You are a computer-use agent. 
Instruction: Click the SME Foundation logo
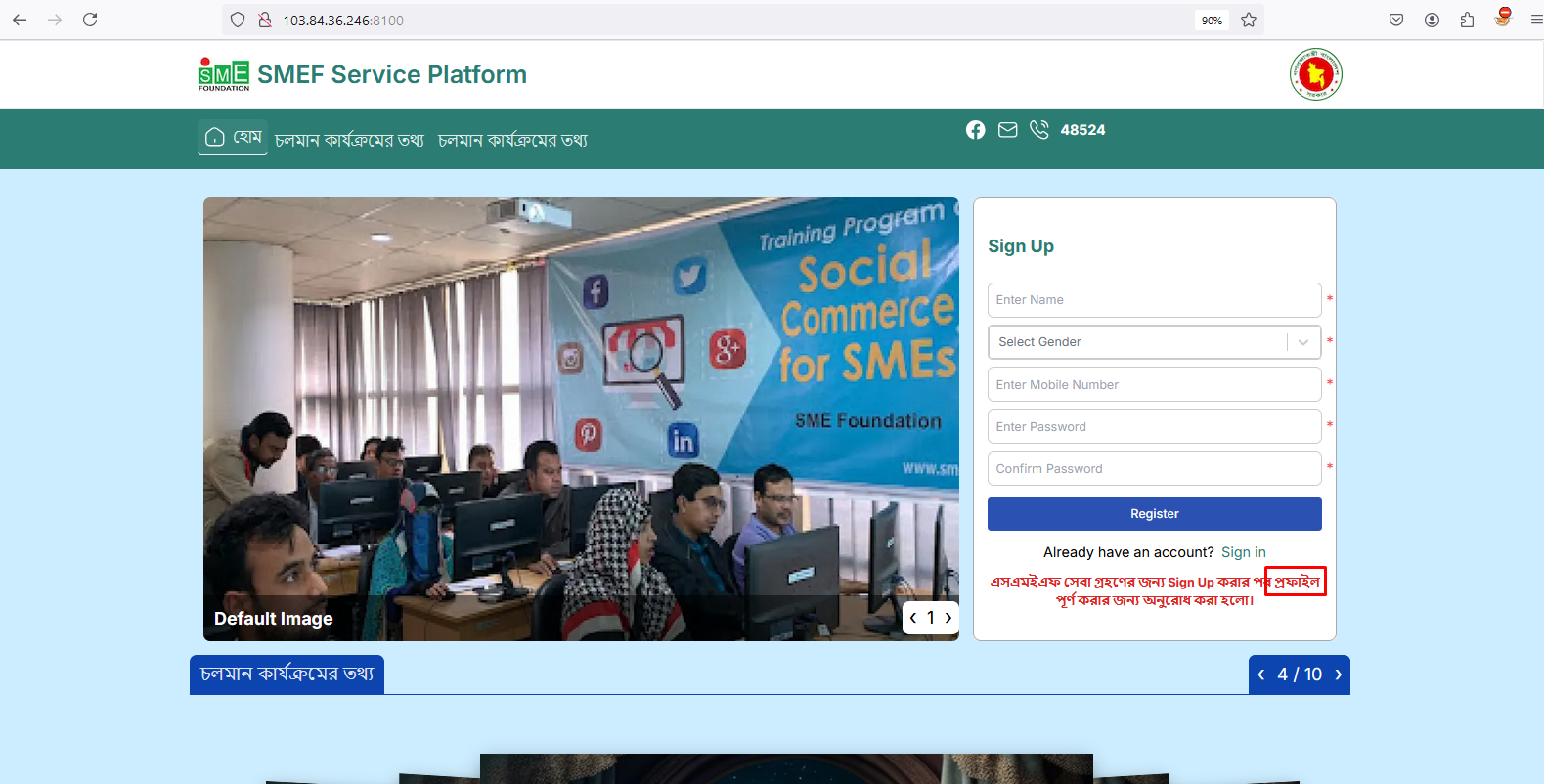tap(224, 74)
